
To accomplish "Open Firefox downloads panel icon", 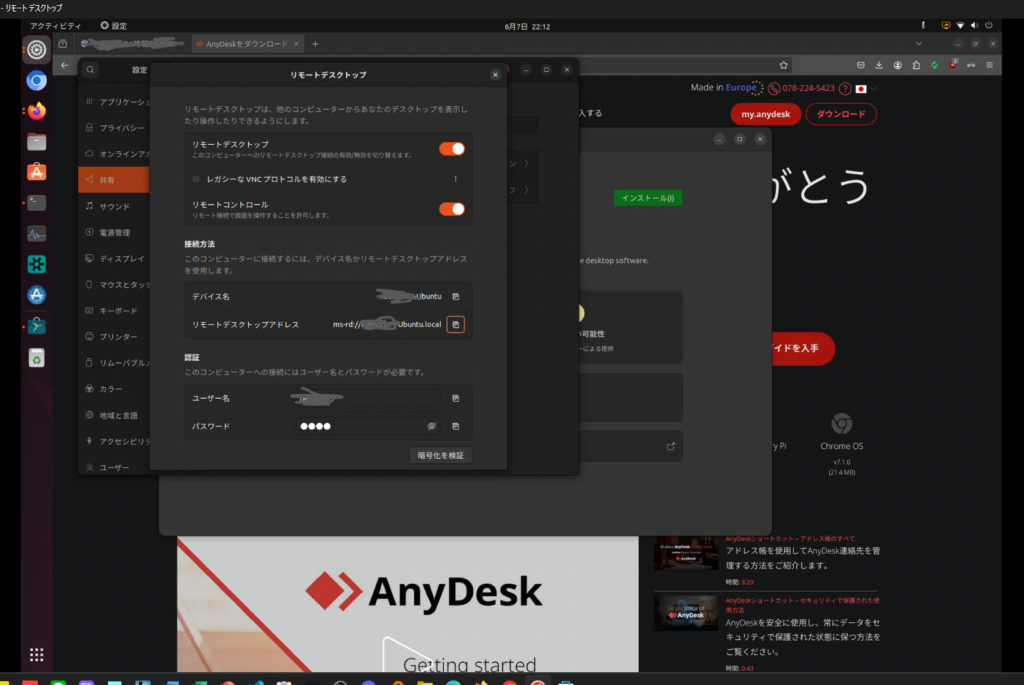I will [x=878, y=65].
